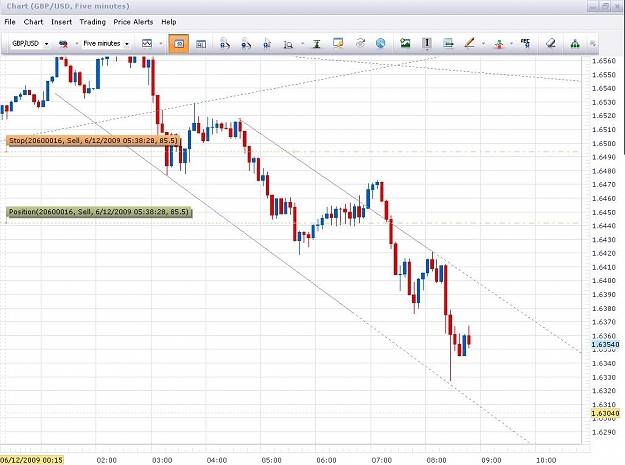Image resolution: width=625 pixels, height=465 pixels.
Task: Open the Insert menu
Action: (61, 22)
